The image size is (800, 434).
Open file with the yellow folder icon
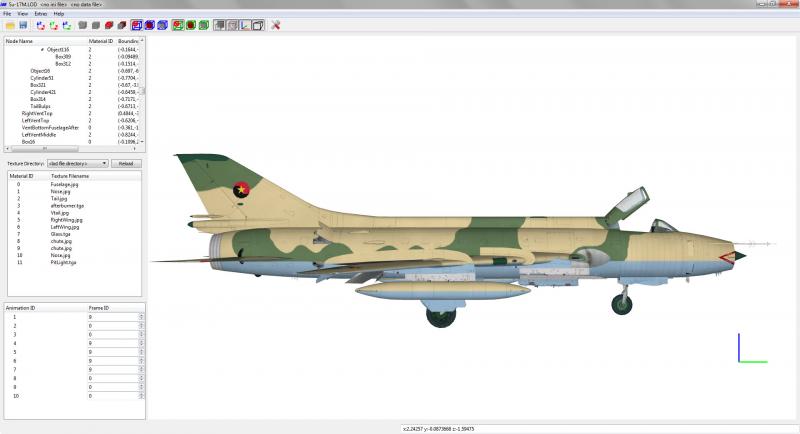point(10,25)
